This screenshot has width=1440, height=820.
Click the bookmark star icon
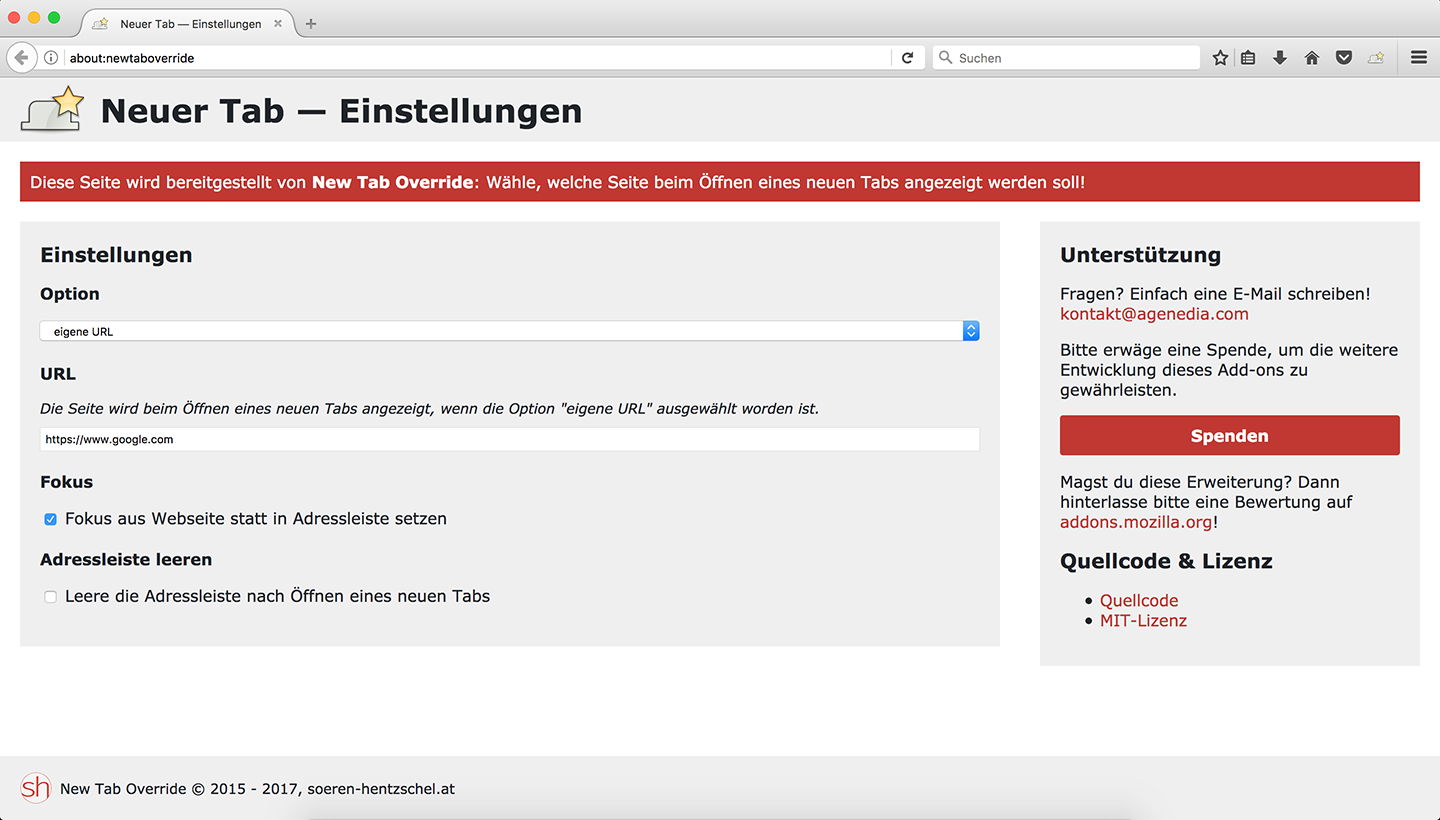tap(1220, 58)
